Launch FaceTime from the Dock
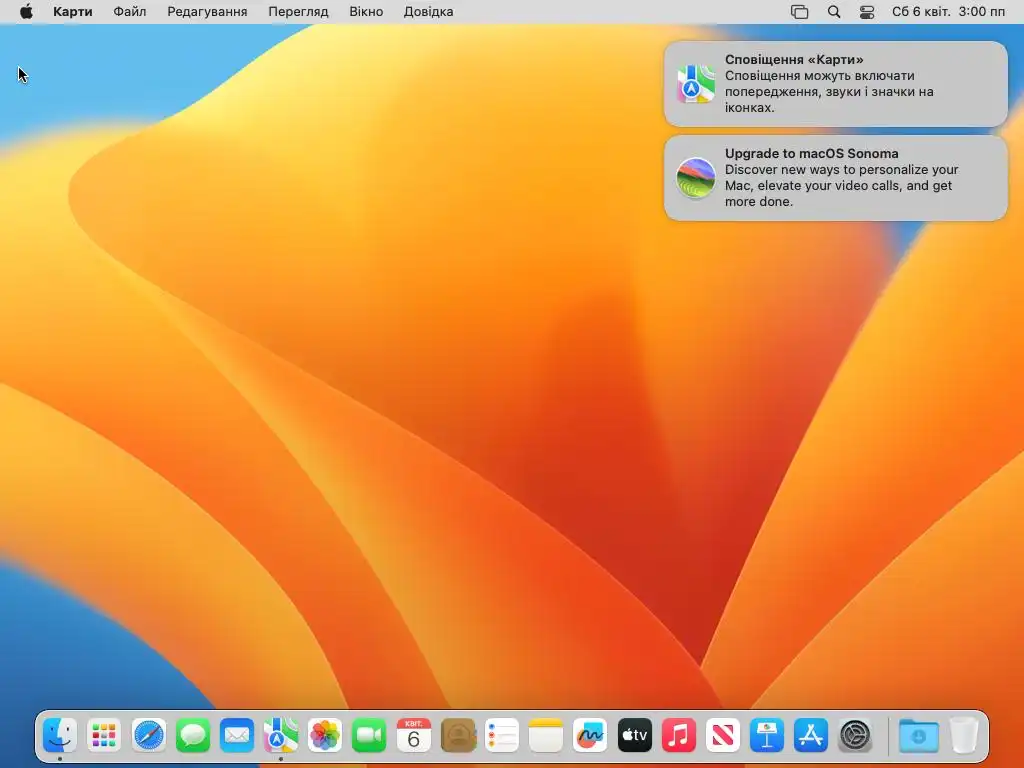The width and height of the screenshot is (1024, 768). pos(369,735)
